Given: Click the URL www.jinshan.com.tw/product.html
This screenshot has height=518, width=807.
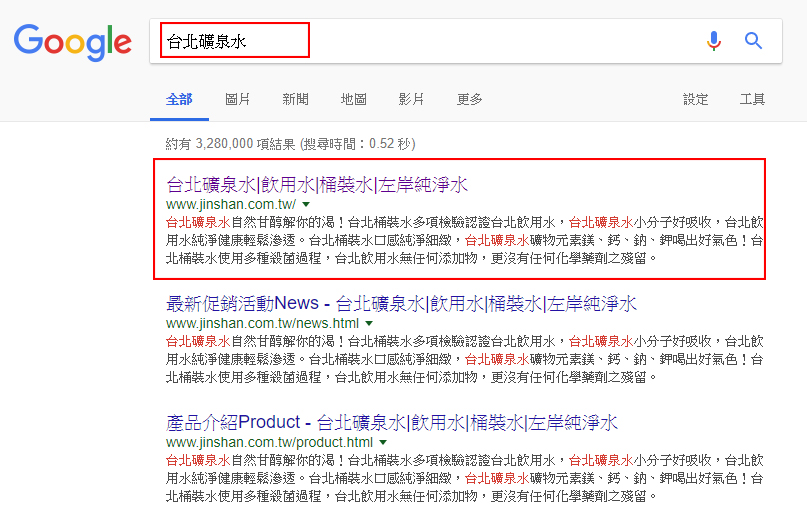Looking at the screenshot, I should 270,442.
